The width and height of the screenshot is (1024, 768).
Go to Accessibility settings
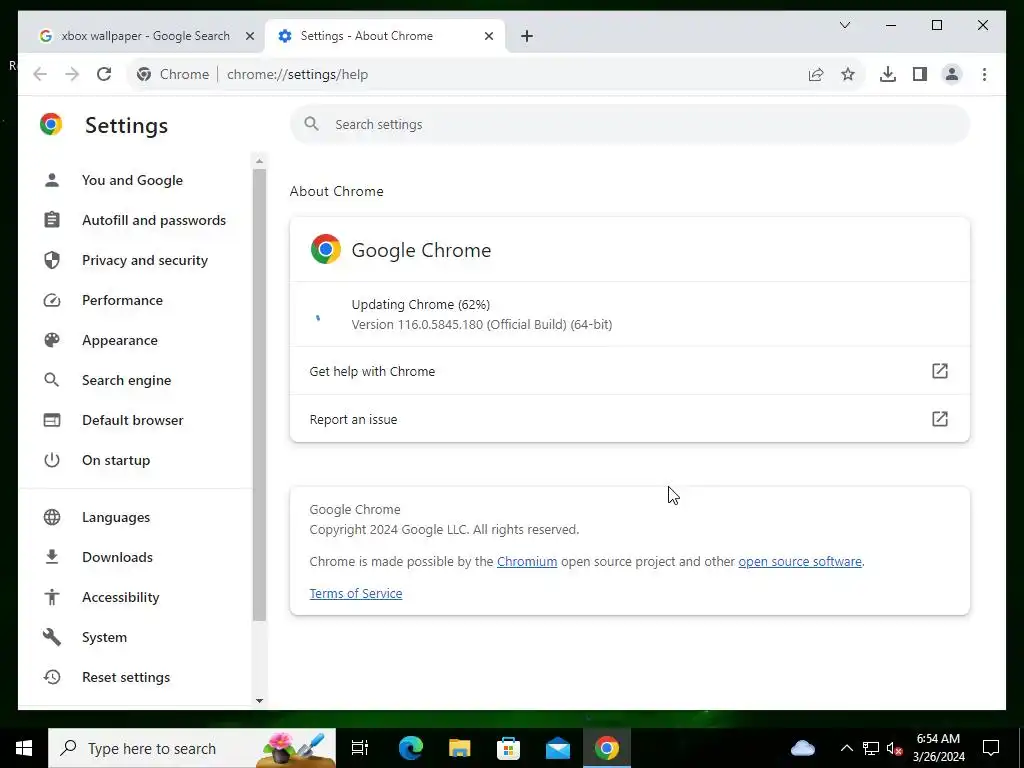click(121, 597)
